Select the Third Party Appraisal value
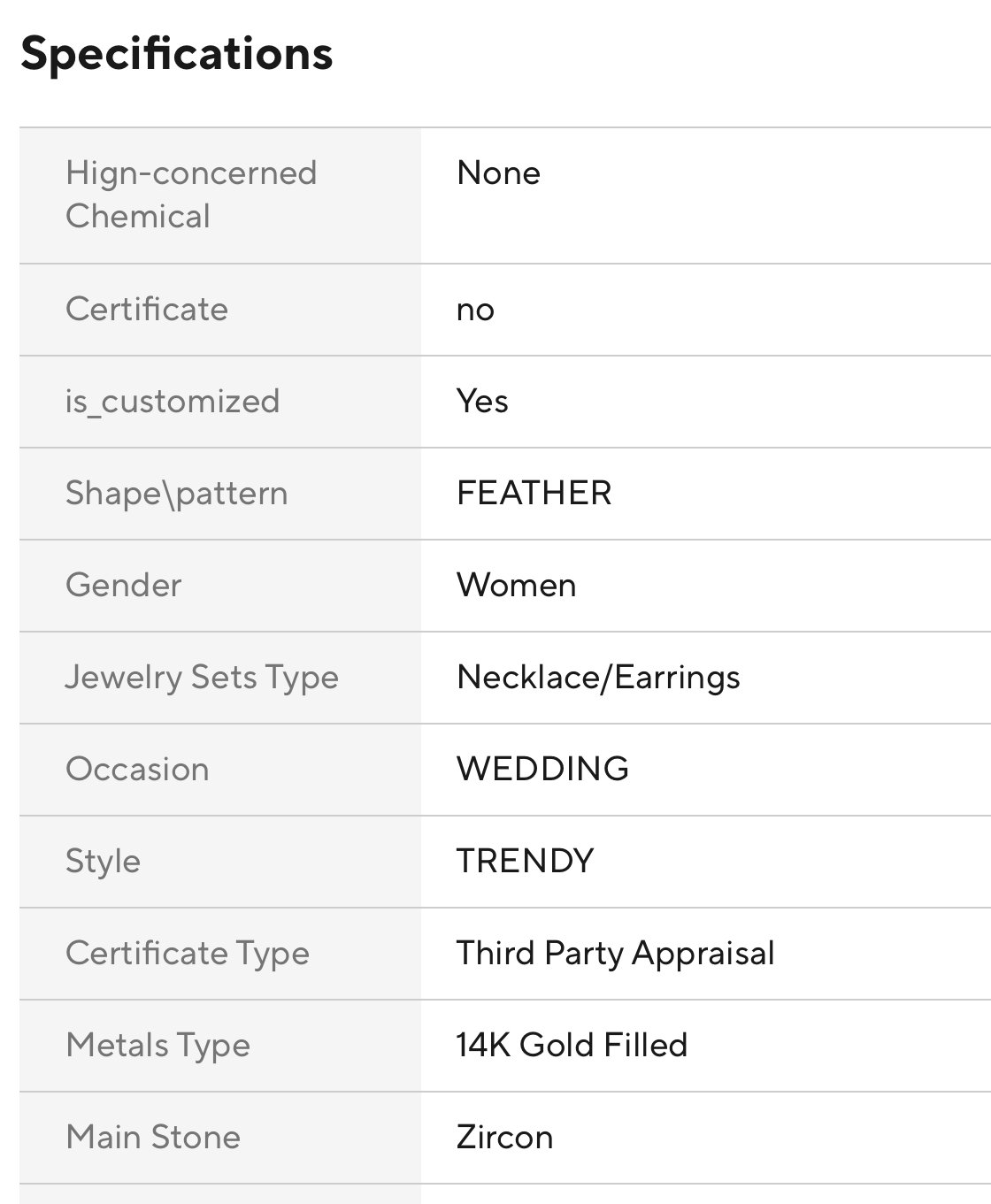The width and height of the screenshot is (991, 1204). (x=615, y=954)
